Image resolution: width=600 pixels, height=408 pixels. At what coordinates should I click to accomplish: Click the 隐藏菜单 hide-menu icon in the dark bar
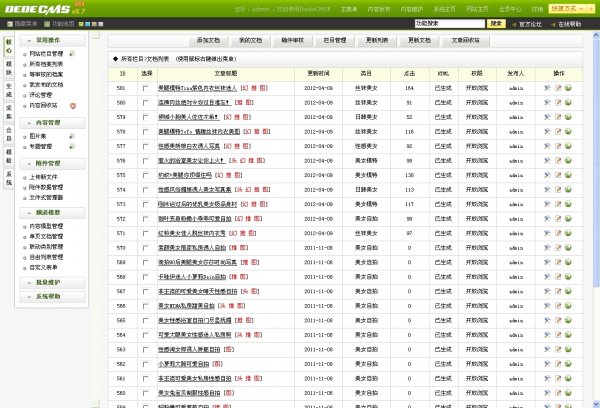coord(10,24)
